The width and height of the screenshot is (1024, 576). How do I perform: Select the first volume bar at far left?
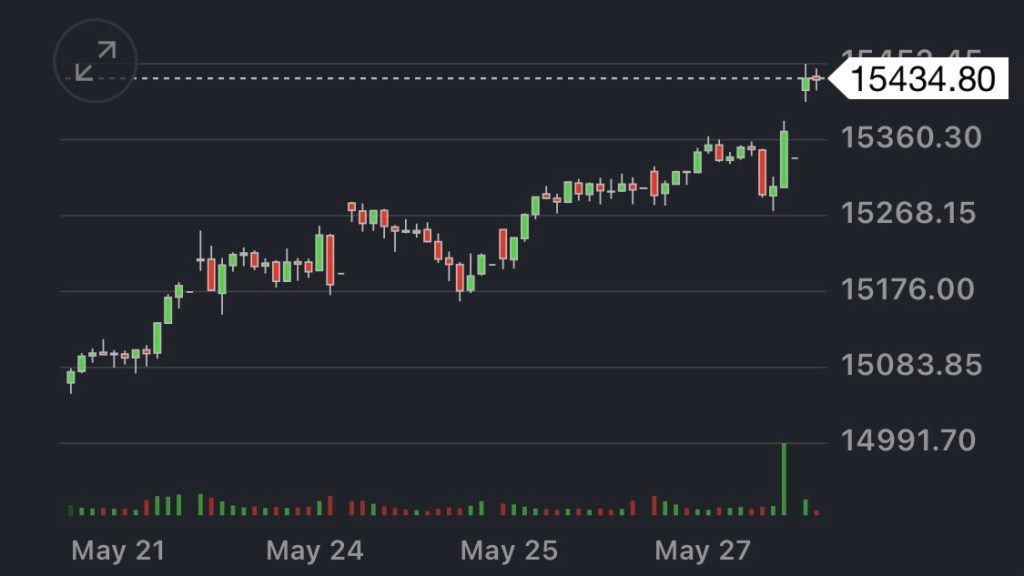71,510
